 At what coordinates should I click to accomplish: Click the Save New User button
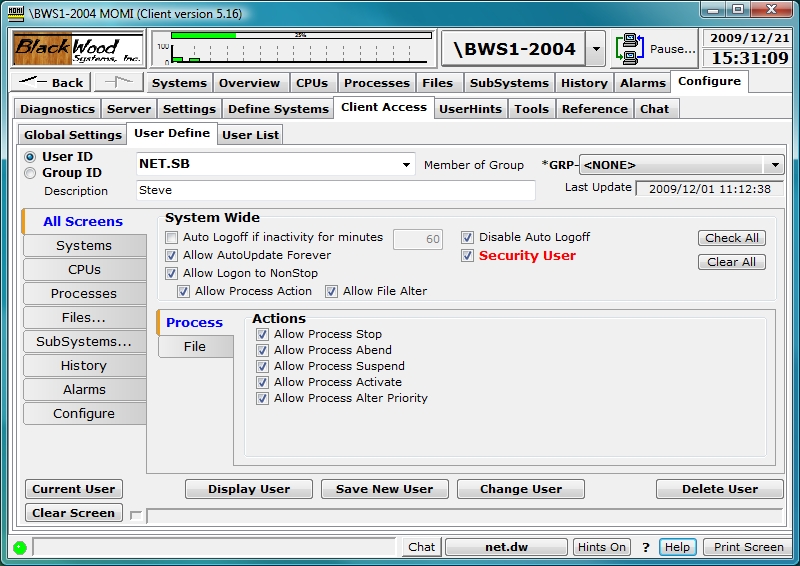(385, 489)
